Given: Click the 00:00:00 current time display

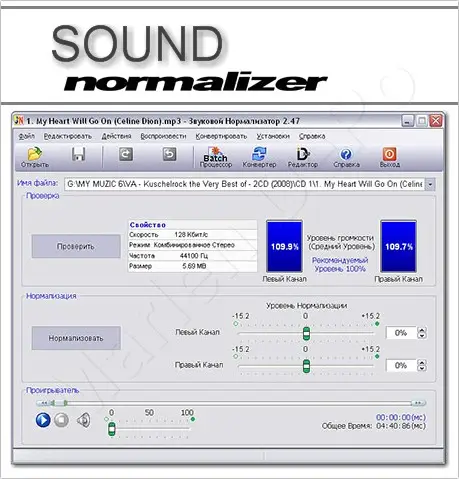Looking at the screenshot, I should 401,417.
